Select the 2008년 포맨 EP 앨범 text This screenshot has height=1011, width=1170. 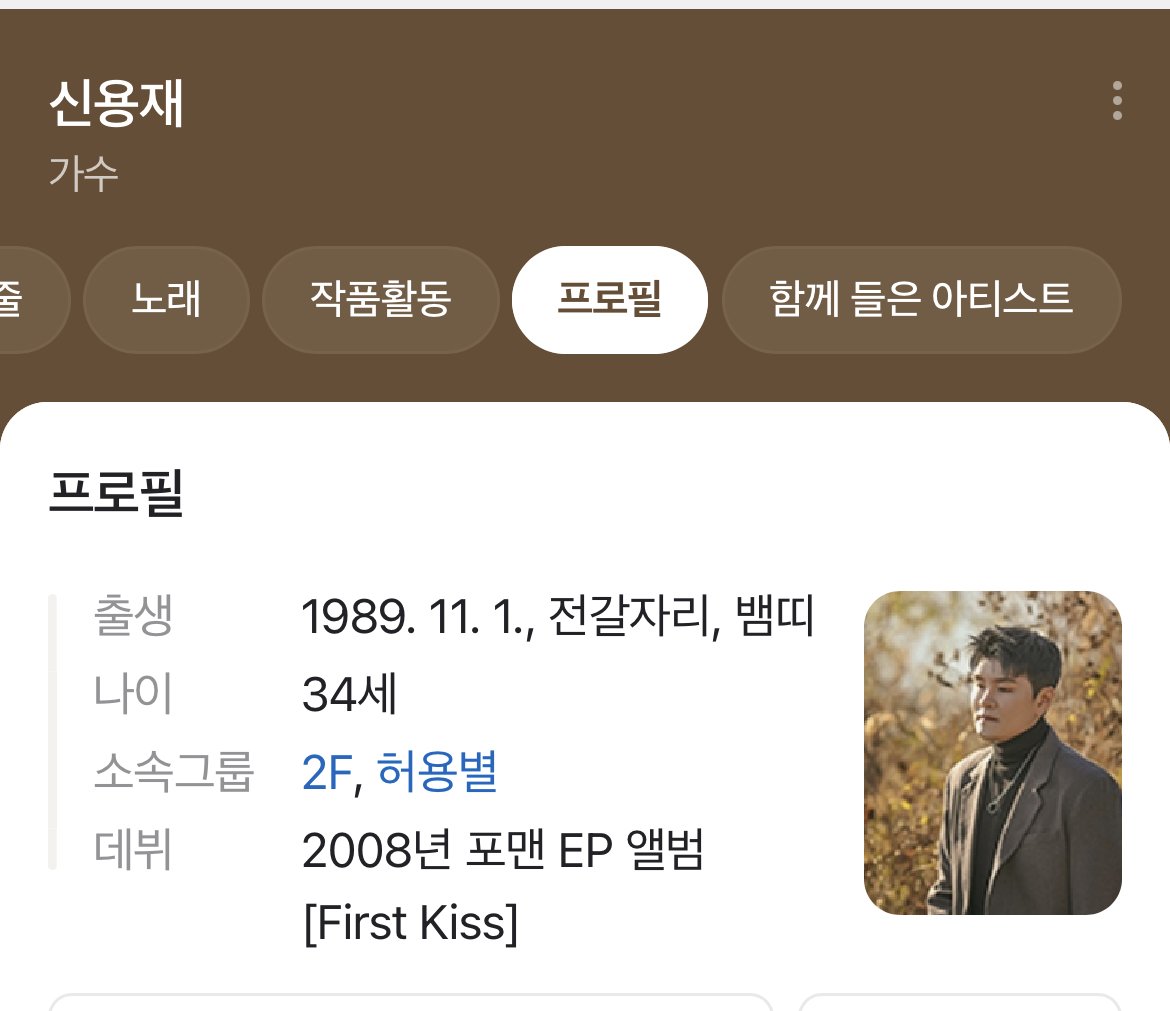pos(503,851)
